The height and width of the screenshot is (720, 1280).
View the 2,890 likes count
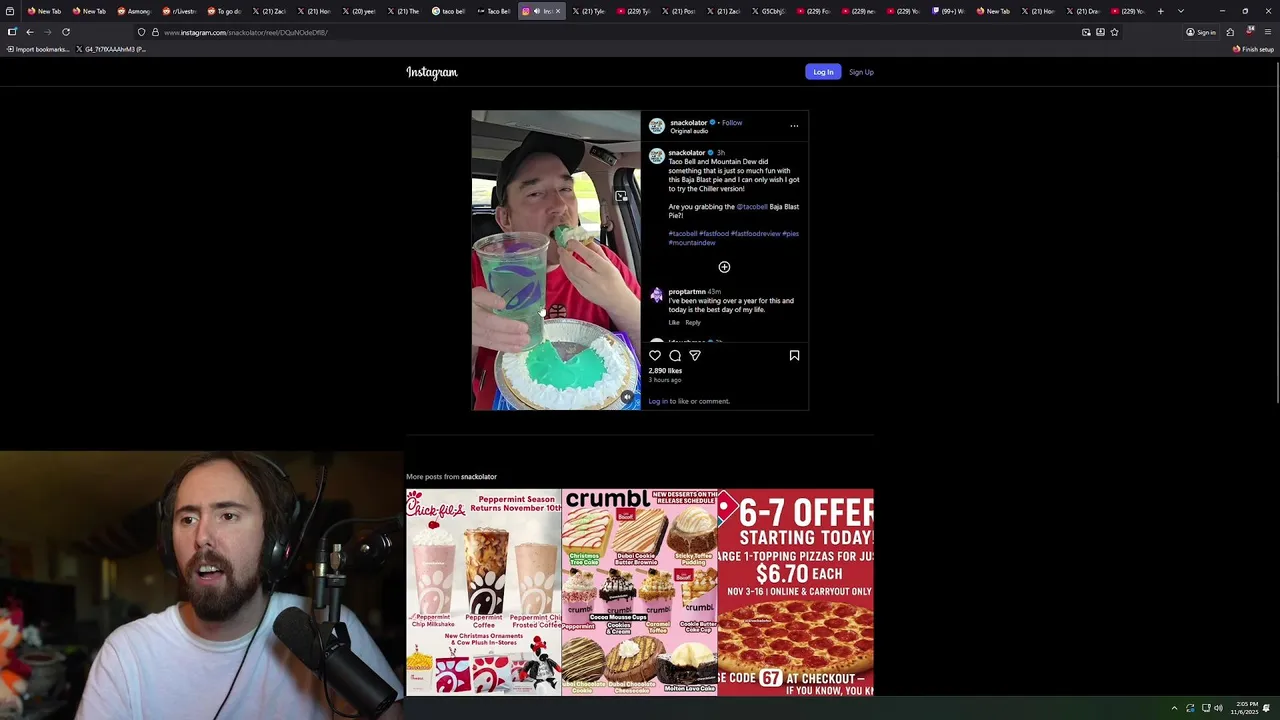pos(665,371)
